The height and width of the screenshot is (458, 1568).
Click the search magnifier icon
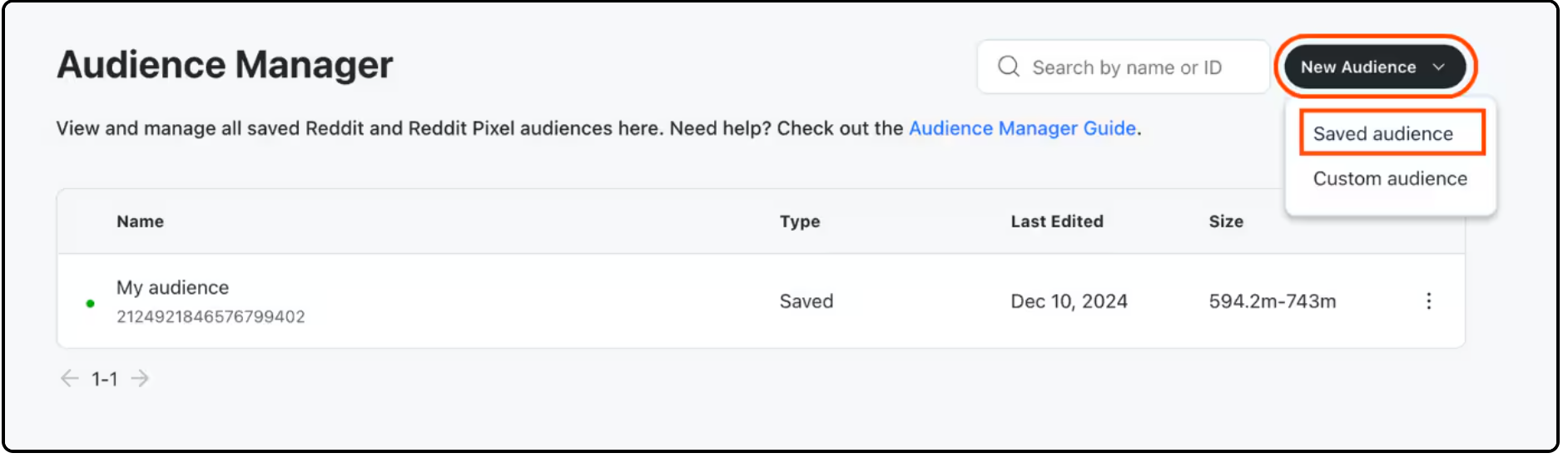[x=1008, y=67]
